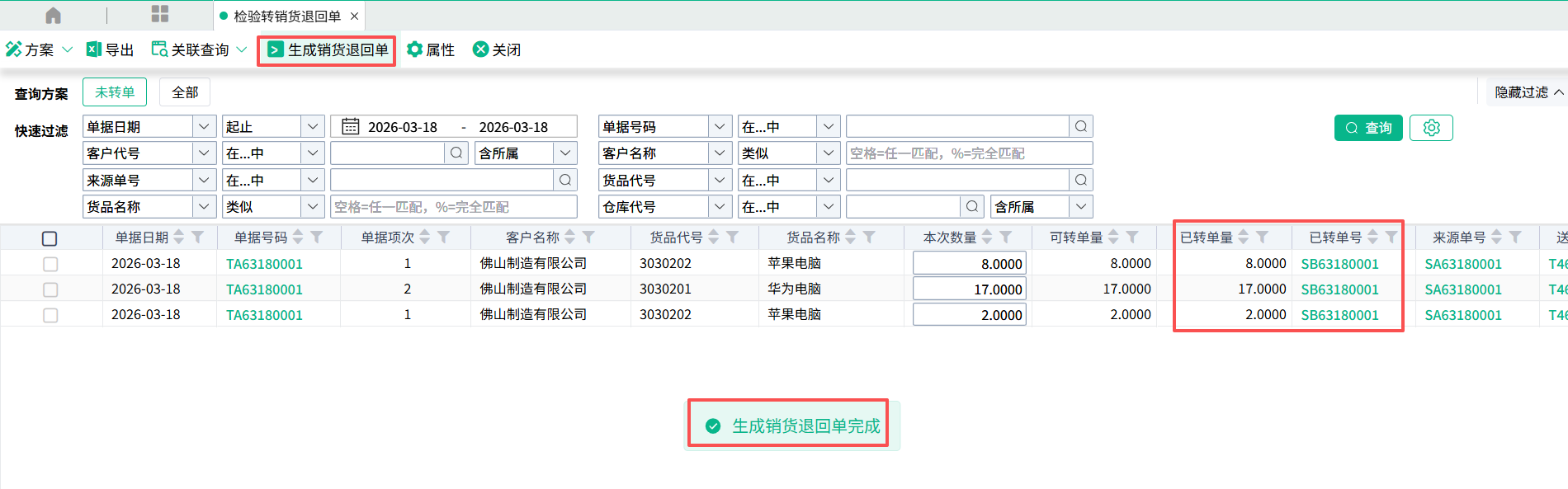Collapse filters with 隐藏过滤
1568x489 pixels.
coord(1528,92)
